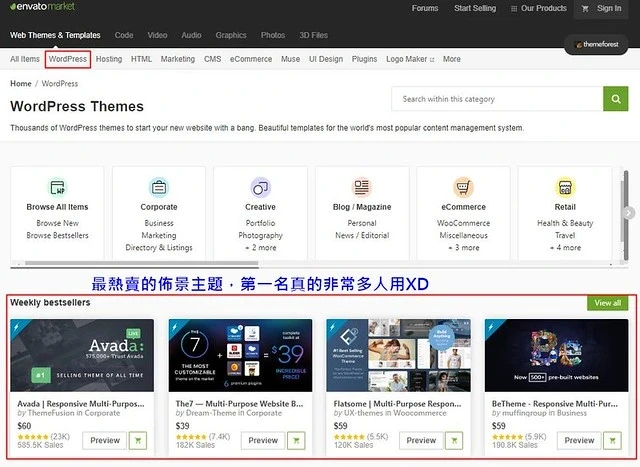Open the top-bar eCommerce menu item

[251, 59]
